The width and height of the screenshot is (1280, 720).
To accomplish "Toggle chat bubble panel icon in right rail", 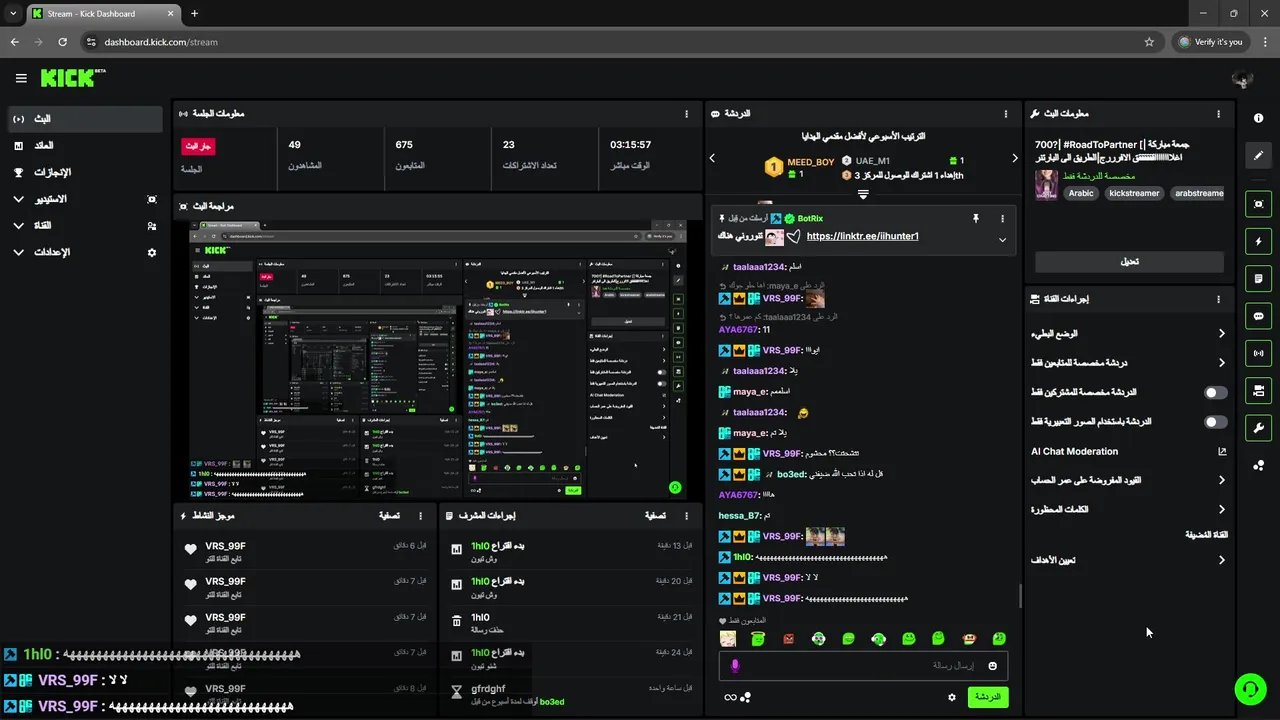I will click(x=1258, y=316).
